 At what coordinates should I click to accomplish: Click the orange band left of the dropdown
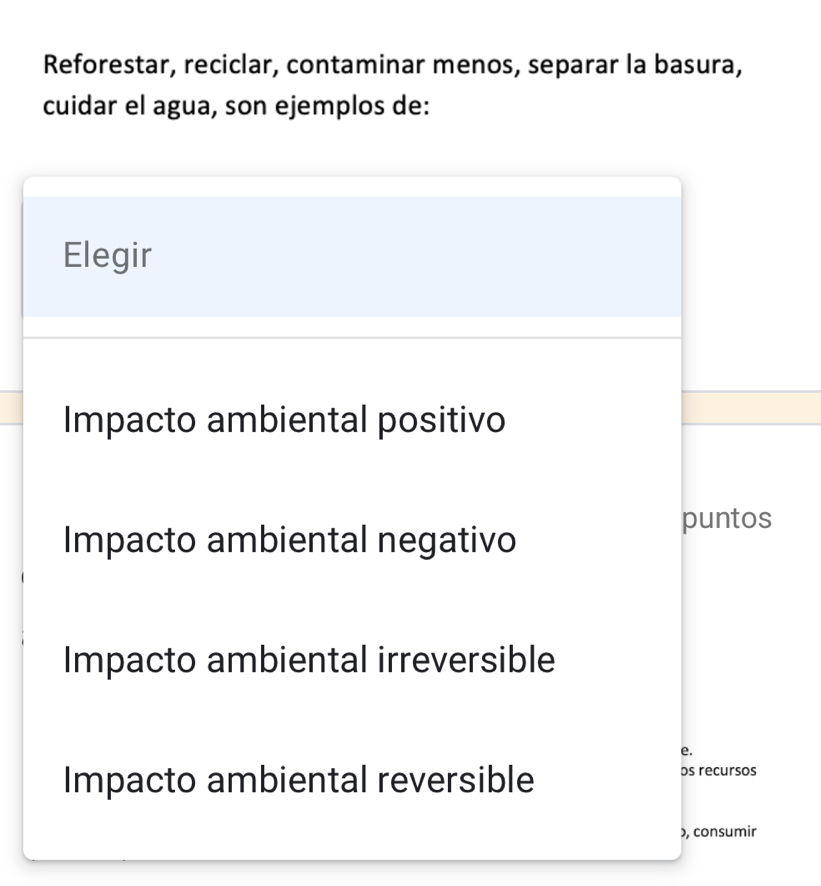tap(10, 408)
